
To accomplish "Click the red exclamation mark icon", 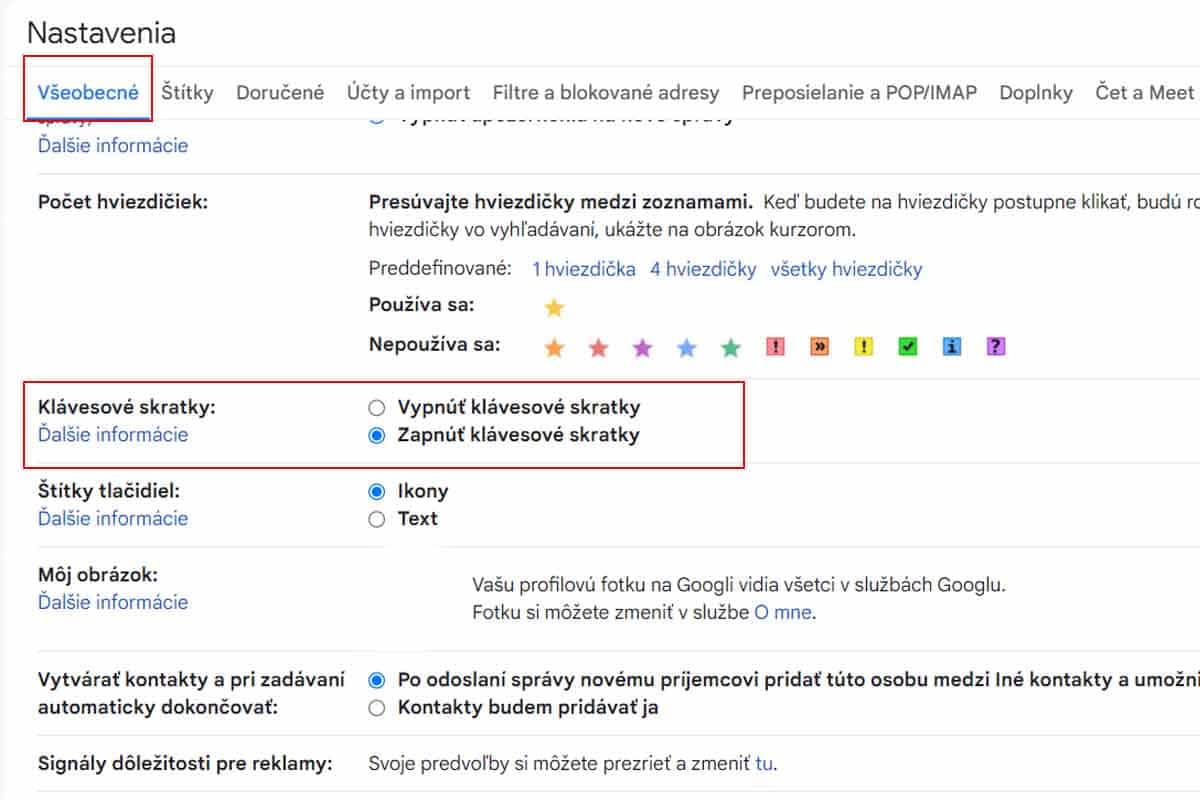I will click(x=775, y=347).
